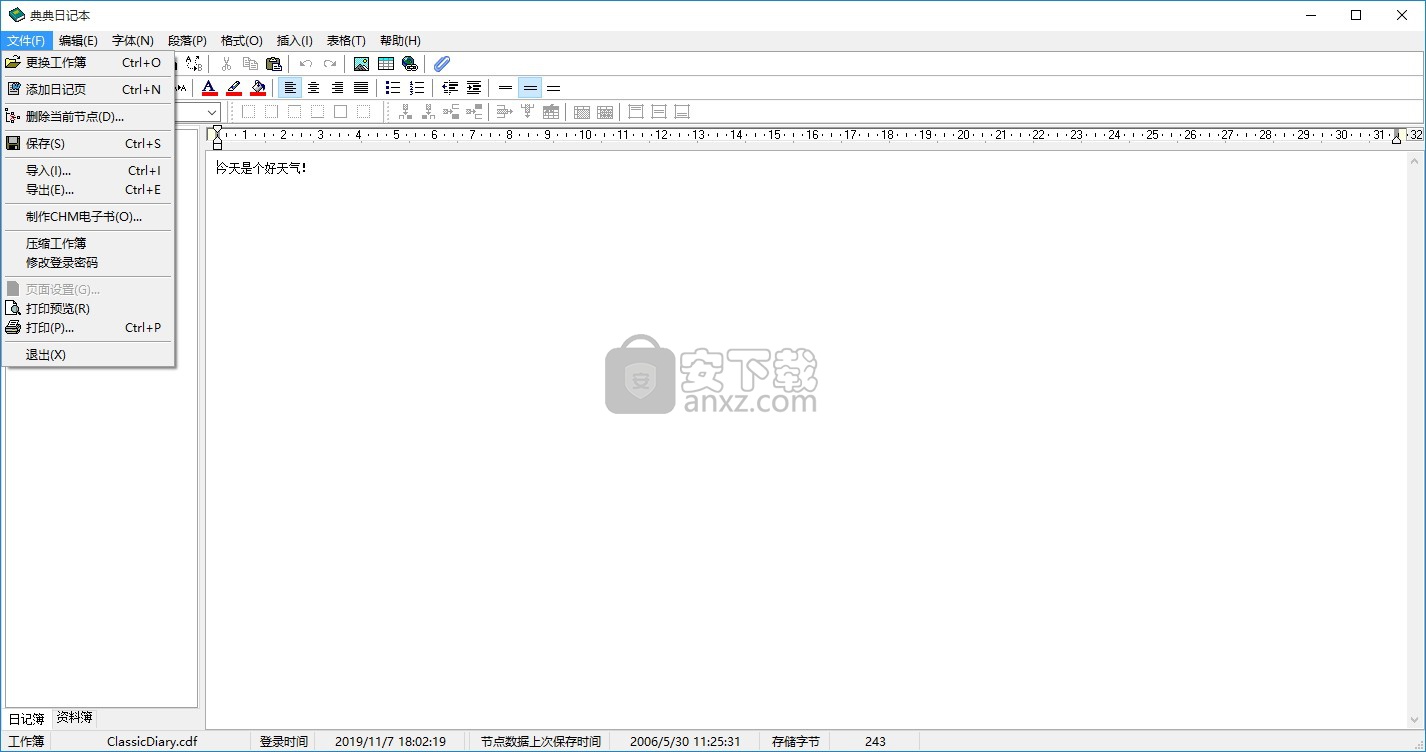This screenshot has height=752, width=1426.
Task: Set double line spacing
Action: [x=553, y=88]
